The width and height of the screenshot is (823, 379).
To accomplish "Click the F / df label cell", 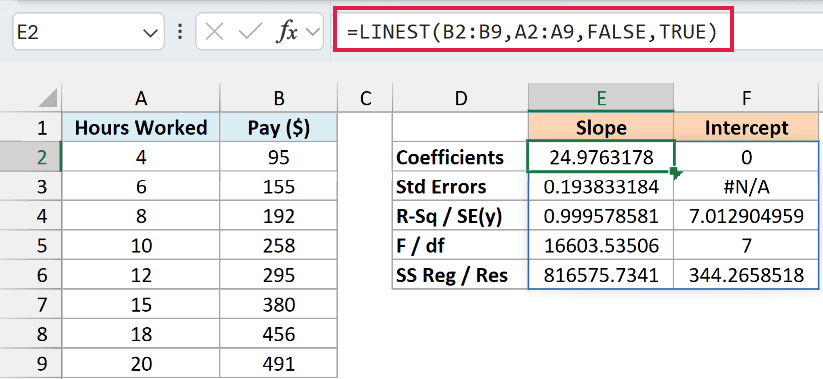I will 460,245.
